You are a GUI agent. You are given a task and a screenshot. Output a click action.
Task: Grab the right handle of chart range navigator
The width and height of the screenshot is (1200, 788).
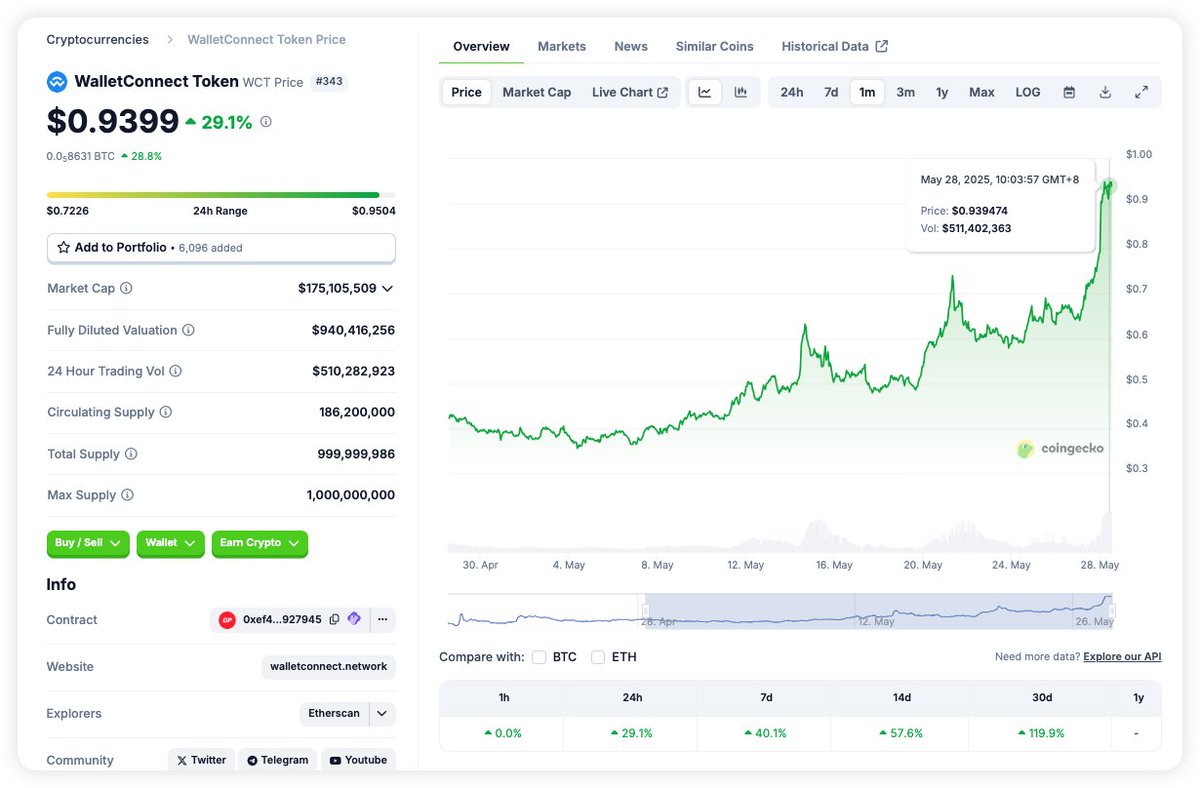[x=1112, y=610]
